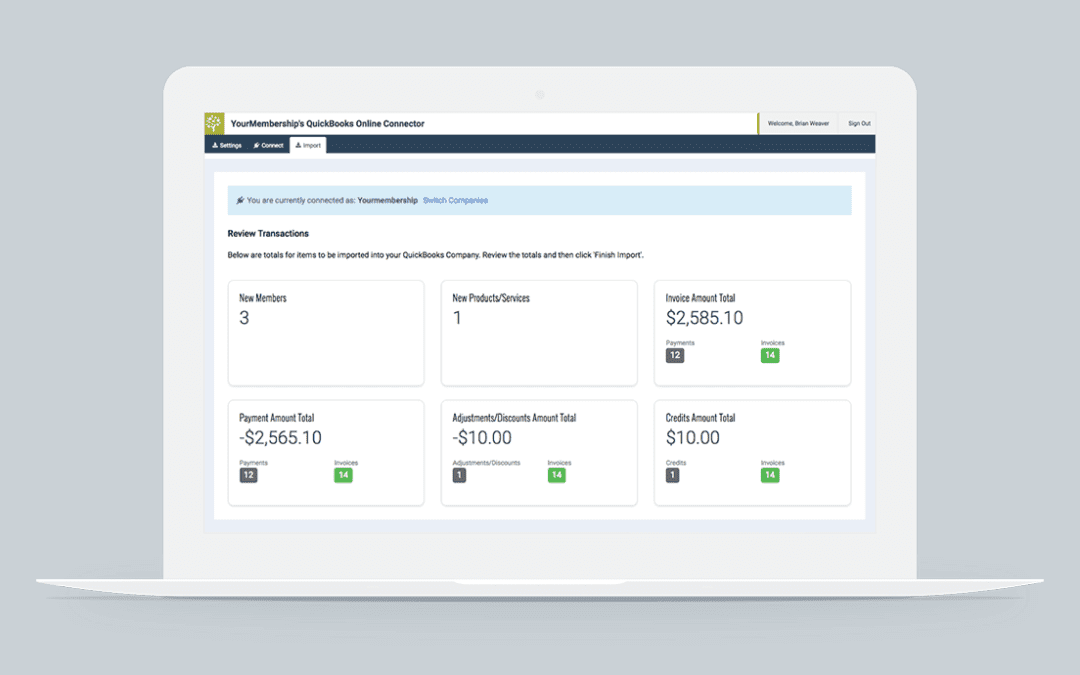
Task: Select the Import tab
Action: (308, 145)
